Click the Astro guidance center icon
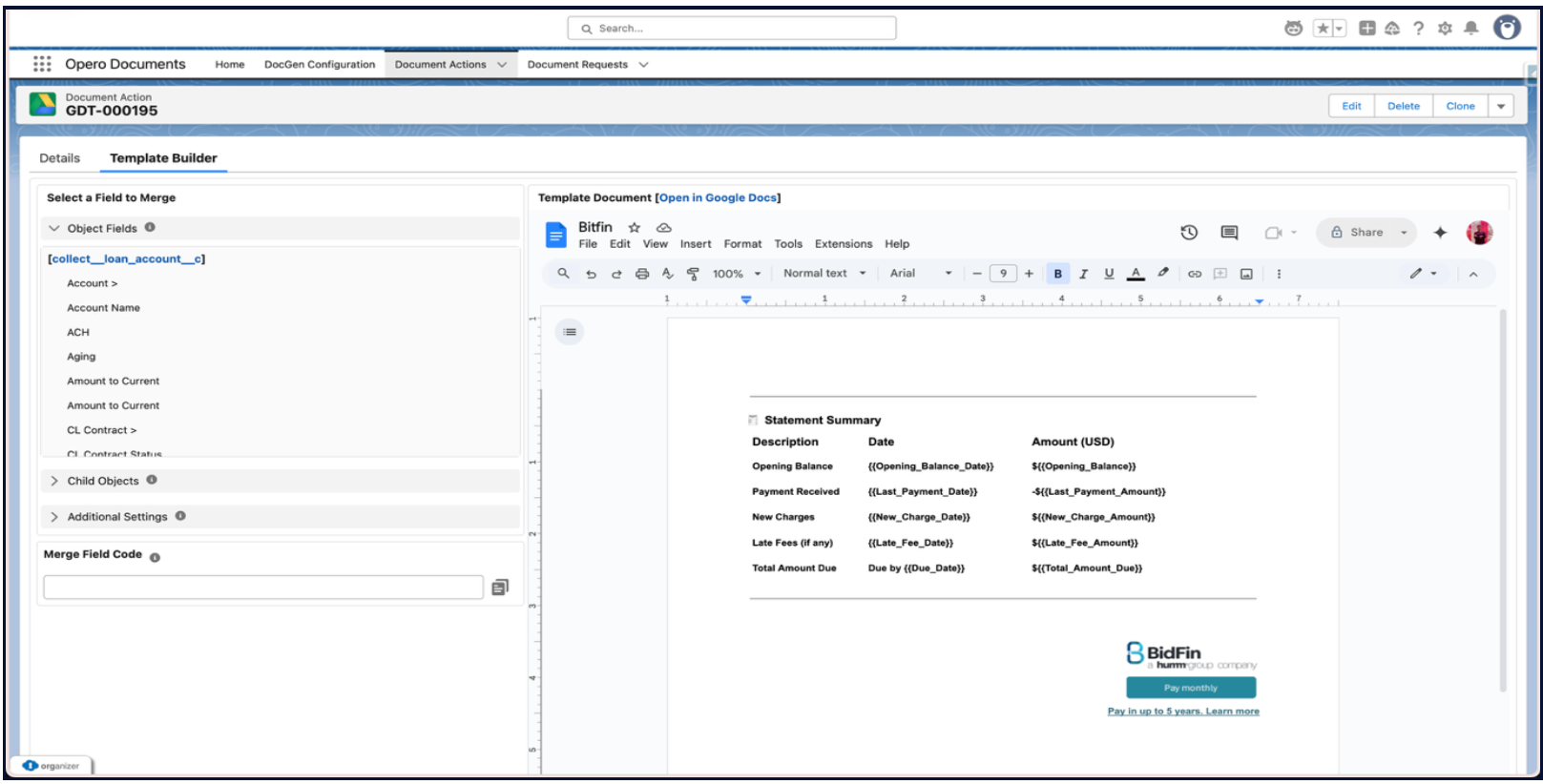 point(1293,29)
